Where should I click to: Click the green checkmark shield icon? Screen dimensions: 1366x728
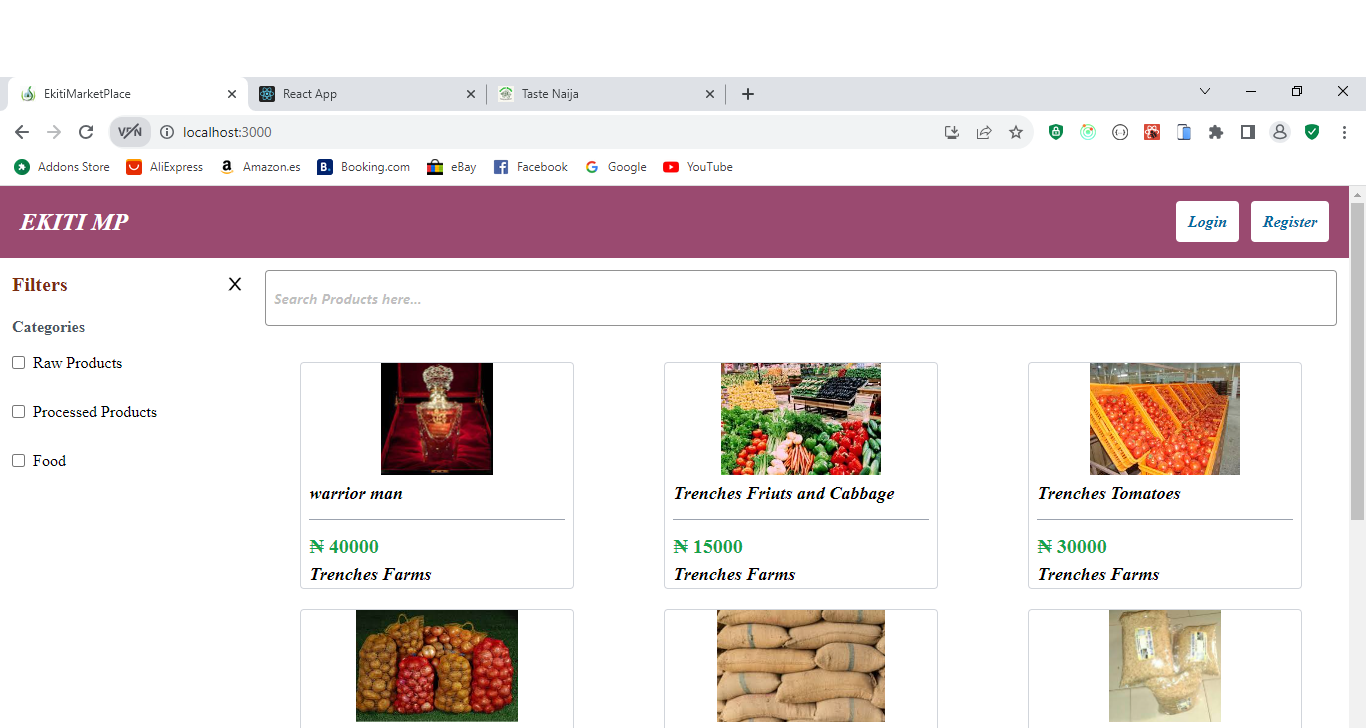pos(1312,132)
